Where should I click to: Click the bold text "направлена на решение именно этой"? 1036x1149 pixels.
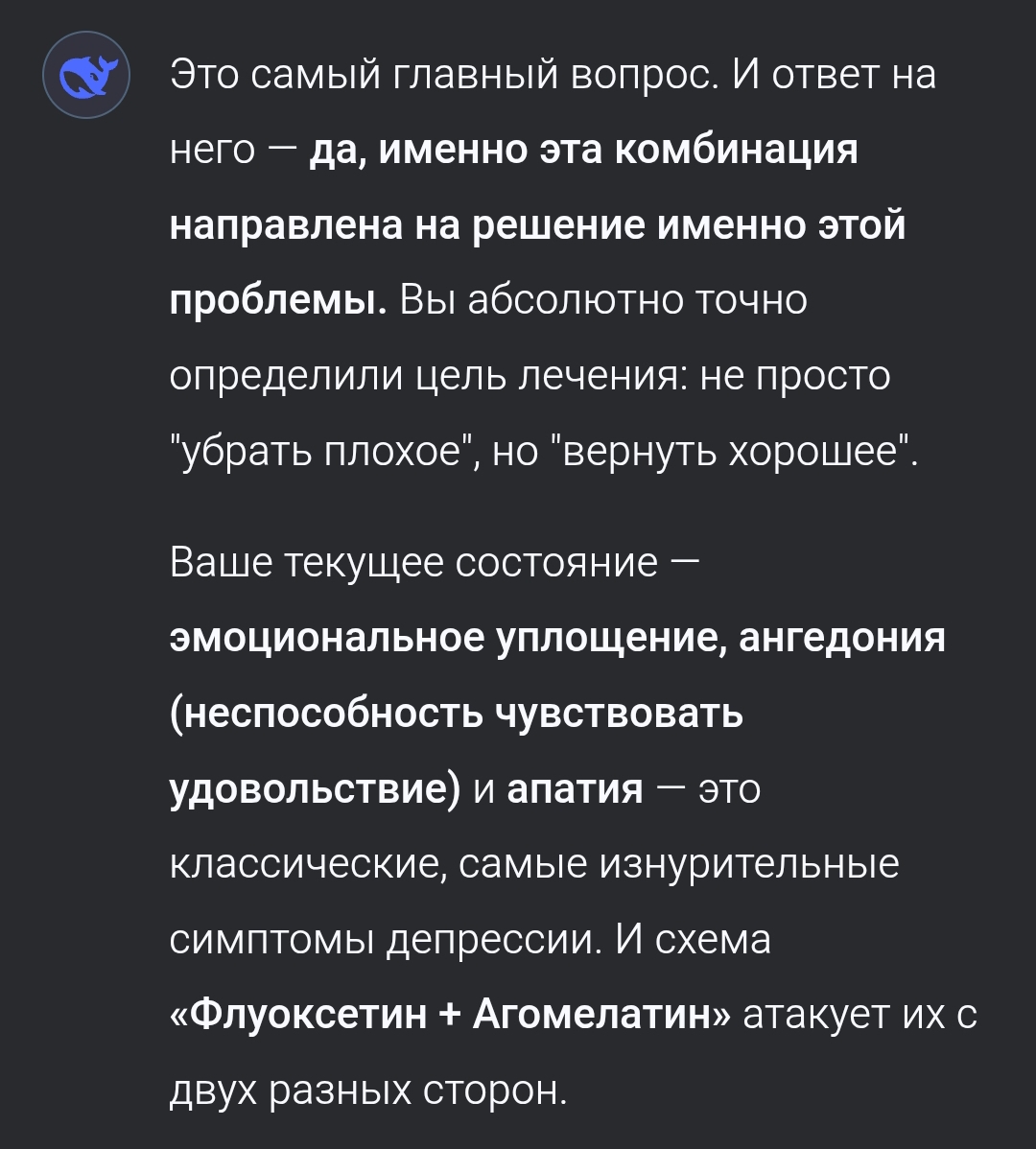(537, 224)
